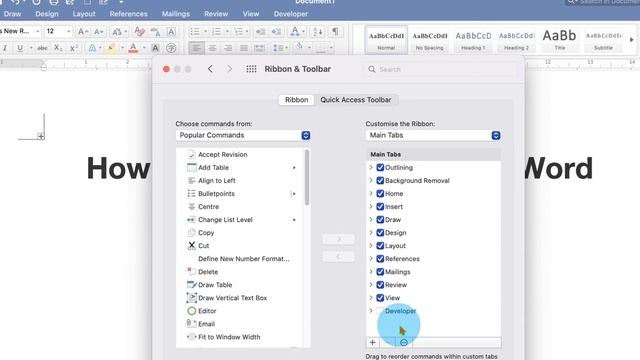Uncheck the Insert tab checkbox

[380, 207]
